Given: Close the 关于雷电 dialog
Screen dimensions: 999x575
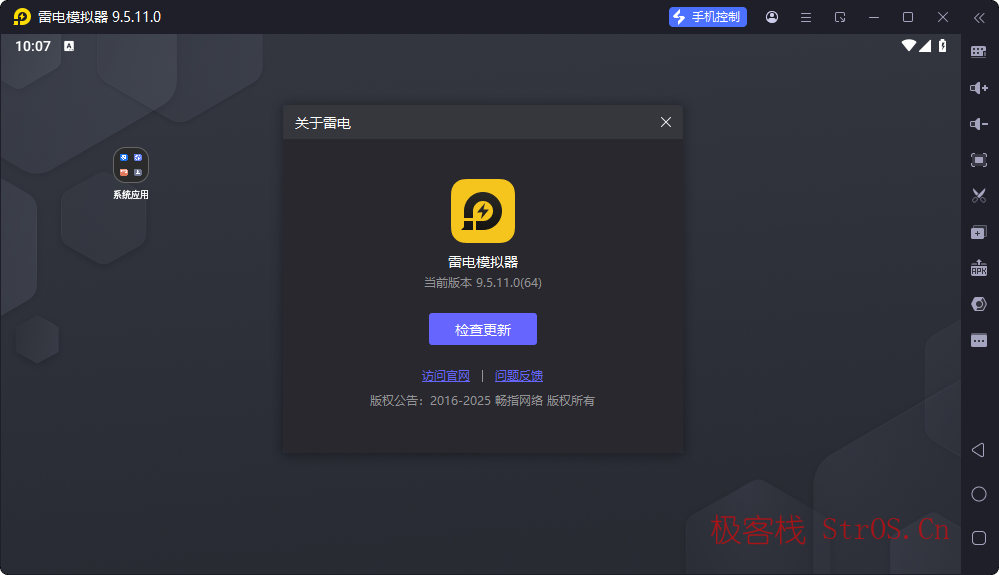Looking at the screenshot, I should (x=666, y=122).
